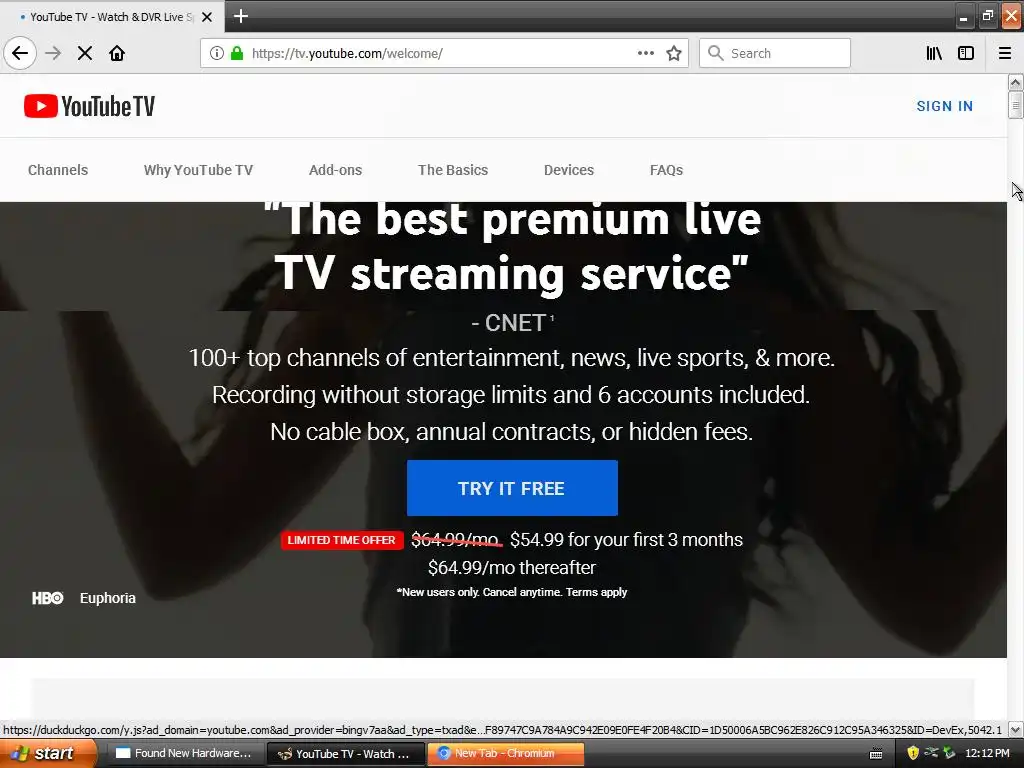Click the $64.99/mo thereafter text
This screenshot has width=1024, height=768.
[x=512, y=568]
